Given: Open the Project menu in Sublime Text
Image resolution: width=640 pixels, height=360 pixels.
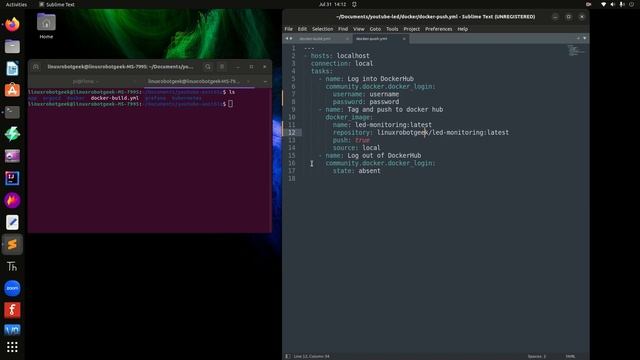Looking at the screenshot, I should point(411,29).
